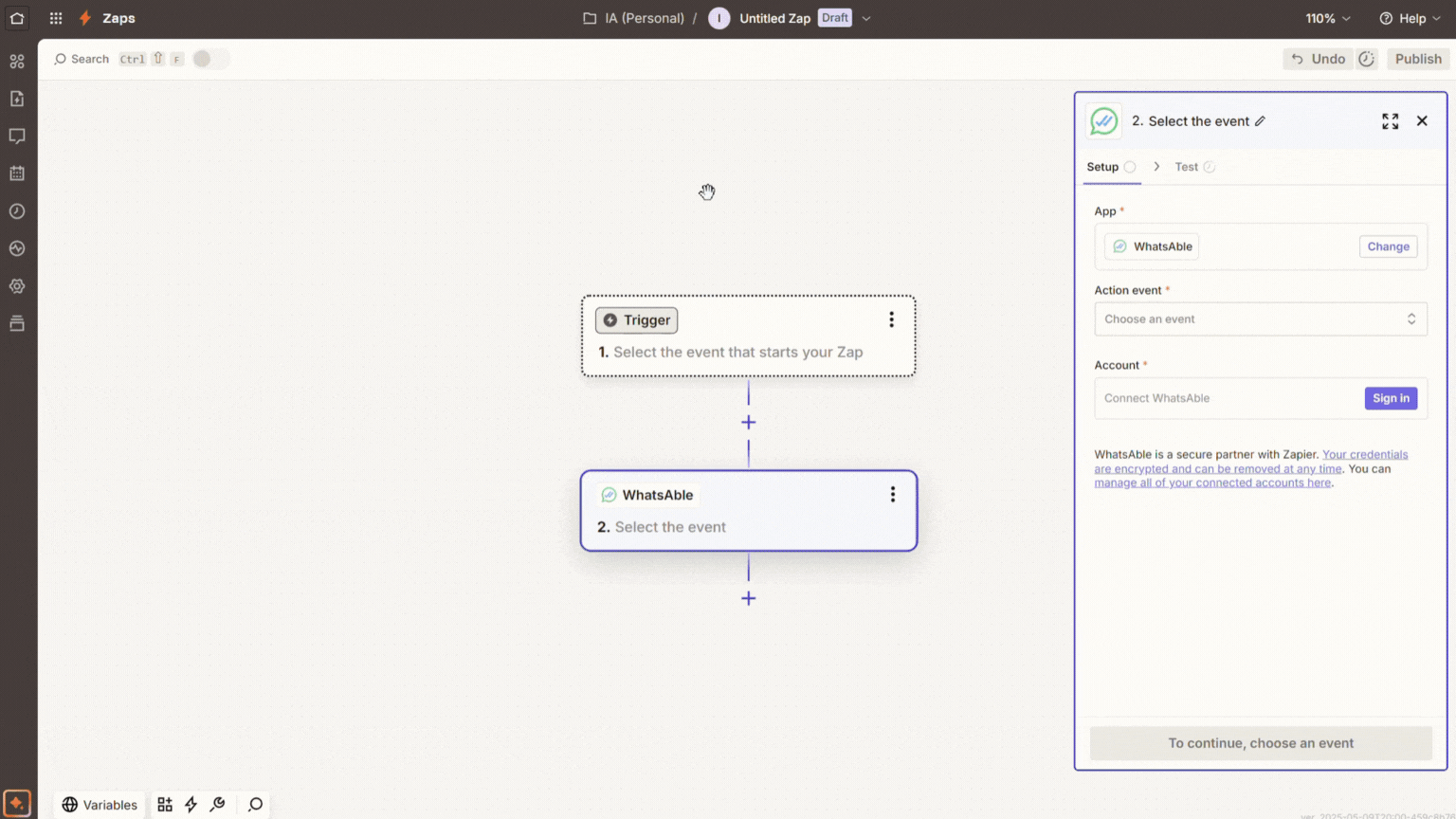Click the Undo button
Screen dimensions: 1456x819
click(1318, 59)
